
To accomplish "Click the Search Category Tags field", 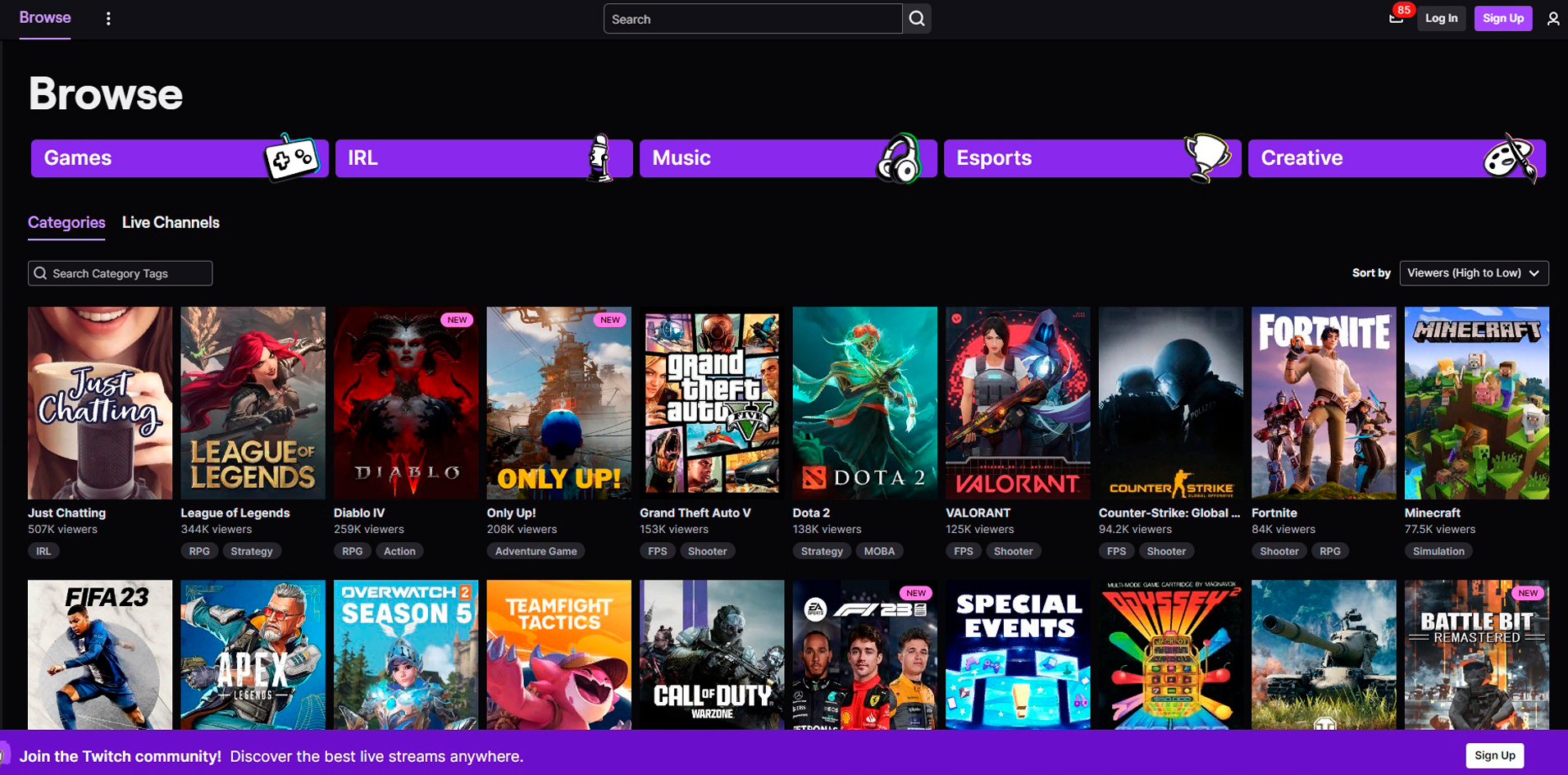I will coord(119,272).
